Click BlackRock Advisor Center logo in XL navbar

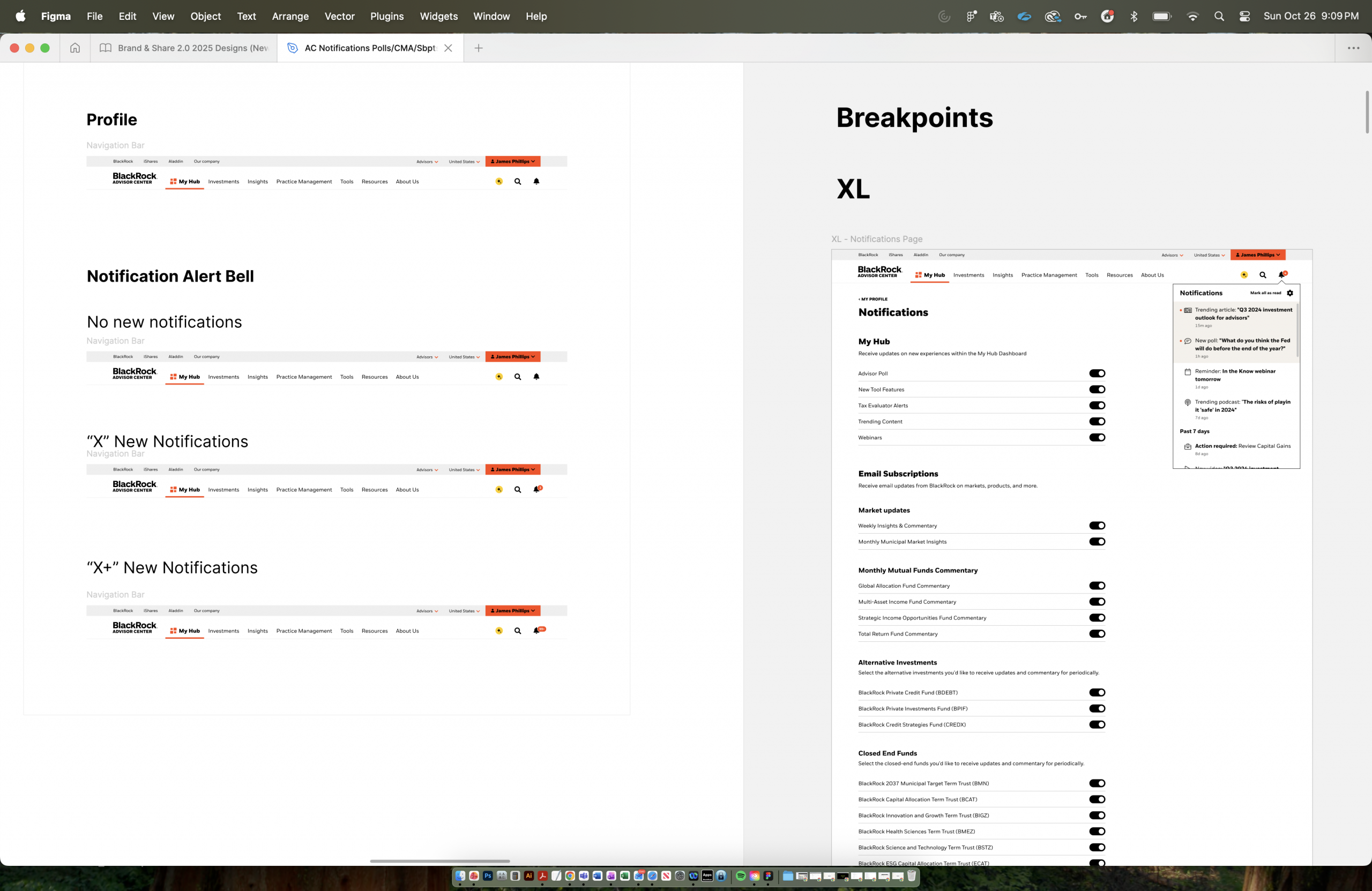point(879,272)
